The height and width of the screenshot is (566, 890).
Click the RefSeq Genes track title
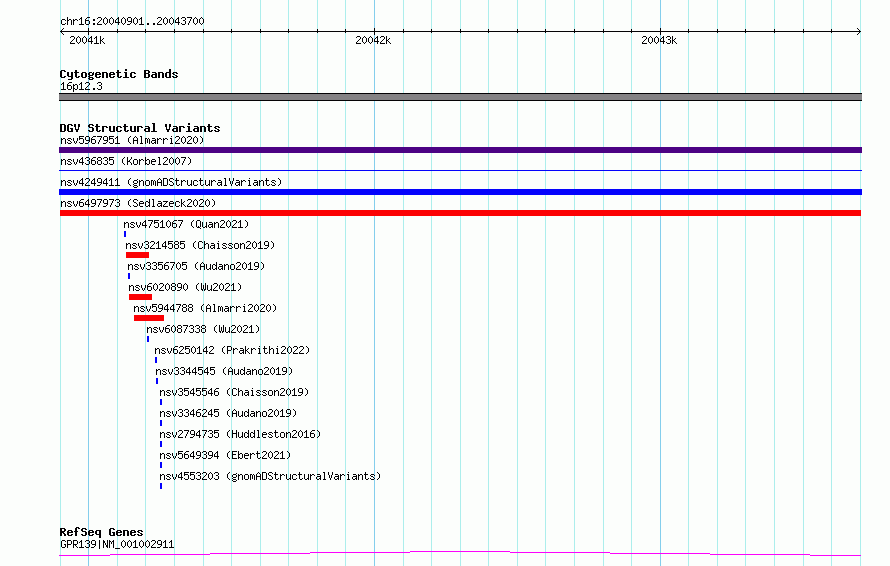point(101,532)
